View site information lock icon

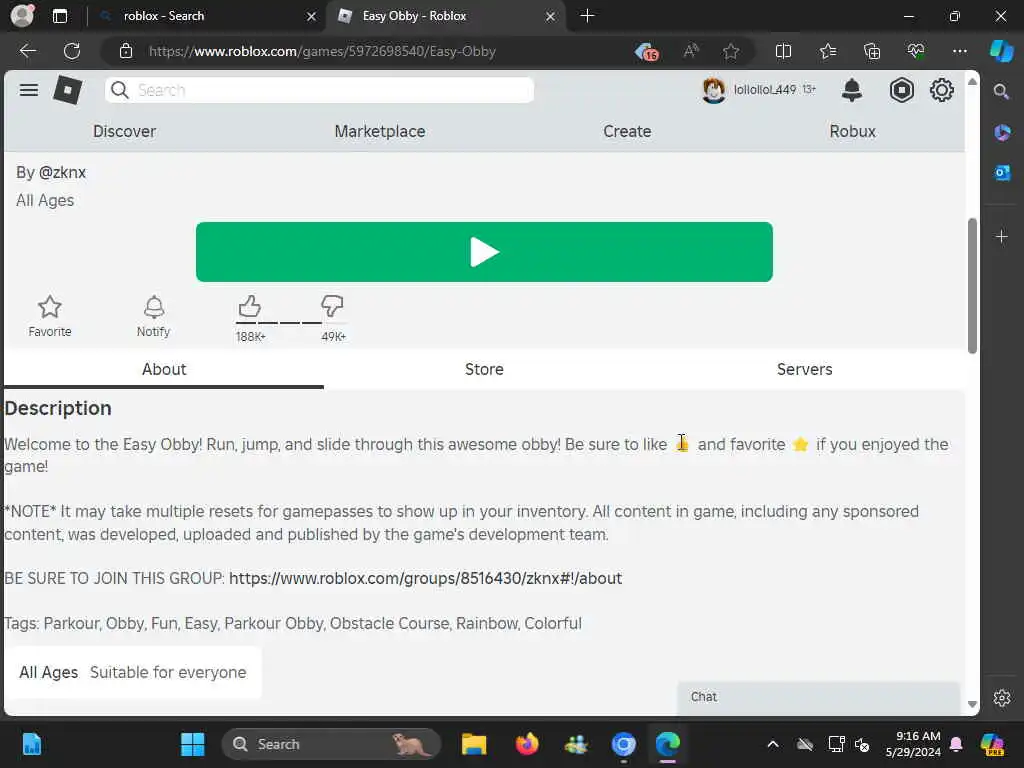(x=126, y=51)
